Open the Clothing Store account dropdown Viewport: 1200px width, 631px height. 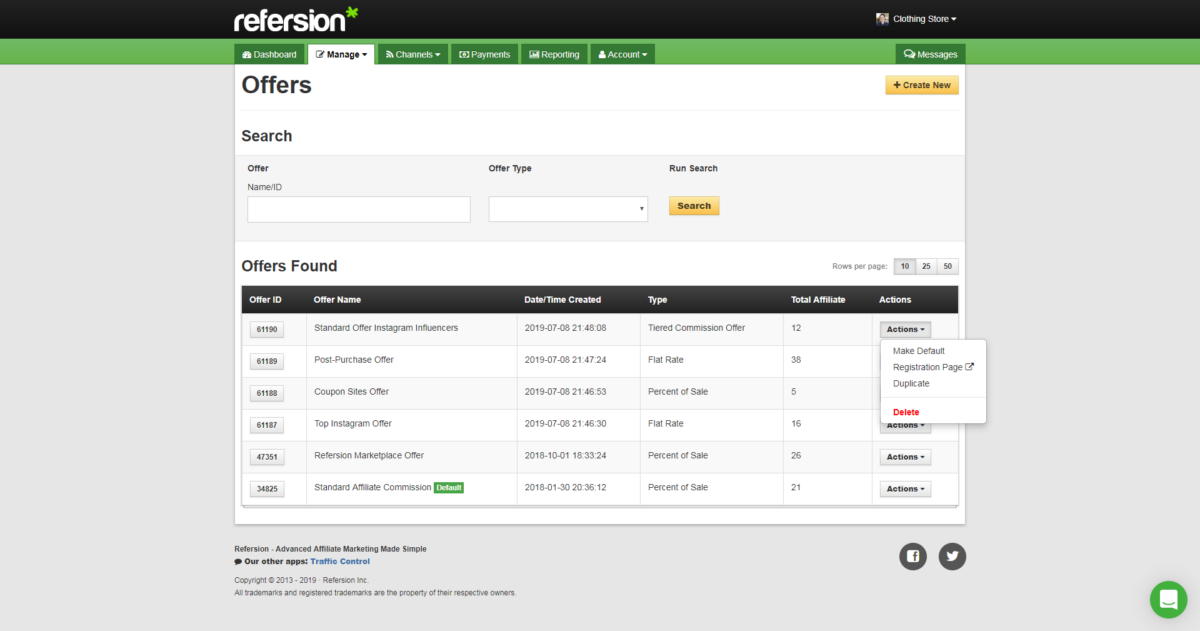tap(915, 18)
